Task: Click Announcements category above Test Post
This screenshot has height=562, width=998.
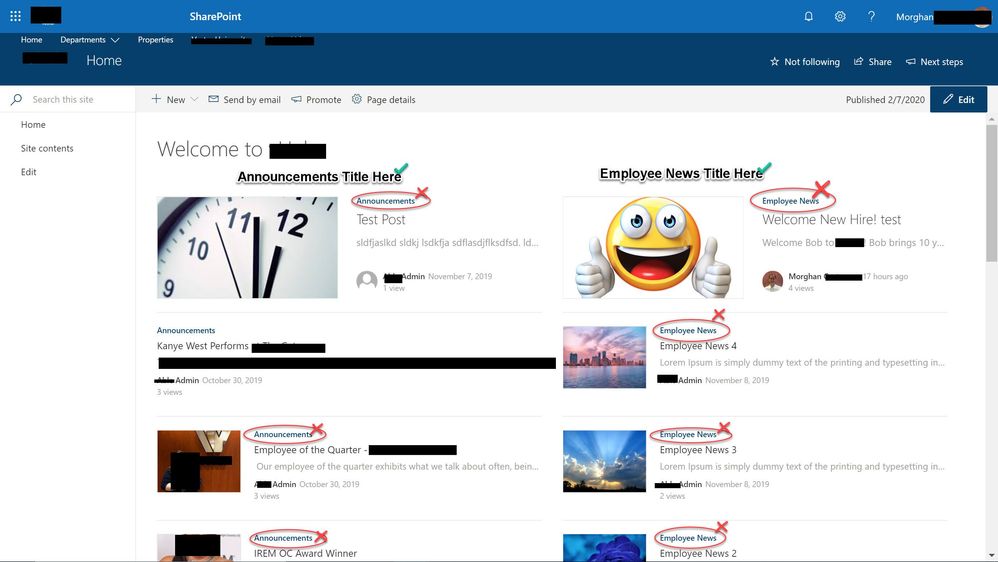Action: (x=385, y=200)
